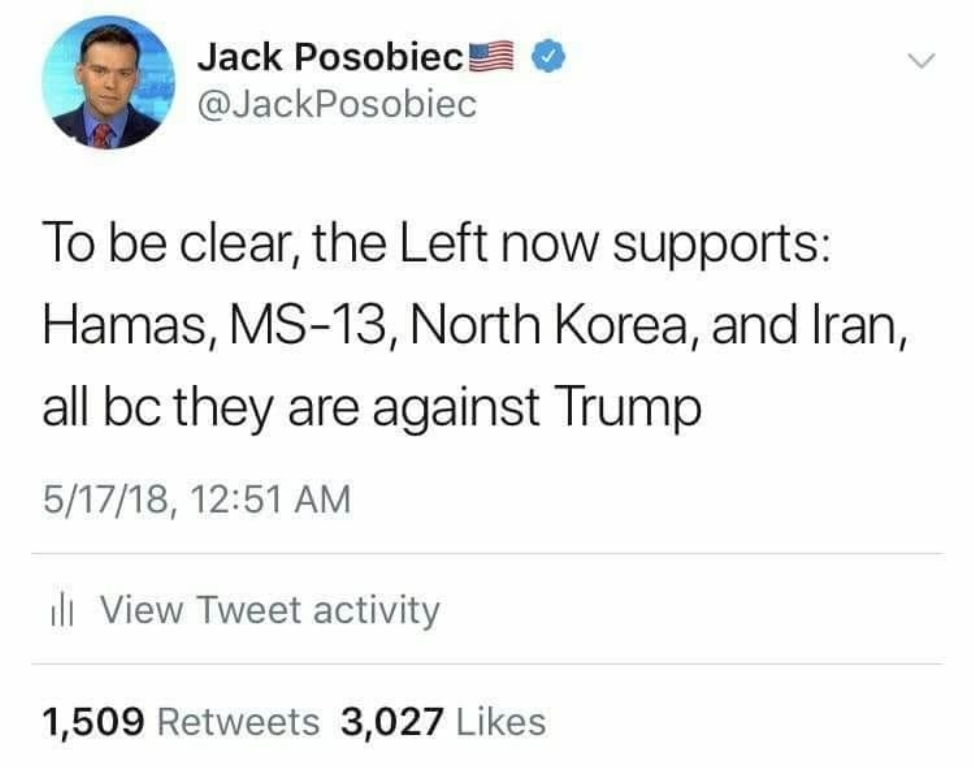Click the 5/17/18 date in timestamp

click(106, 500)
